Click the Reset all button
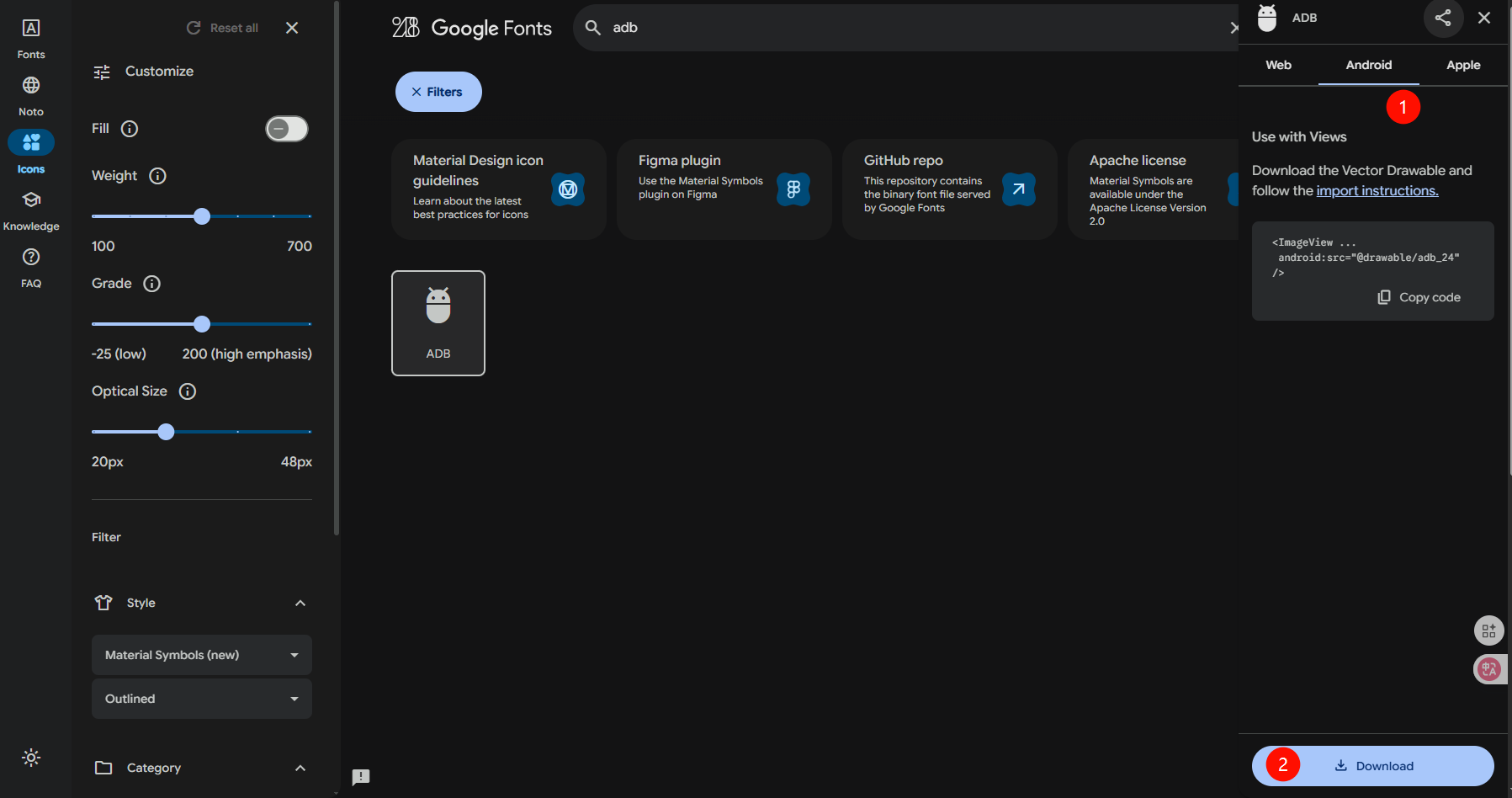The height and width of the screenshot is (798, 1512). click(223, 28)
